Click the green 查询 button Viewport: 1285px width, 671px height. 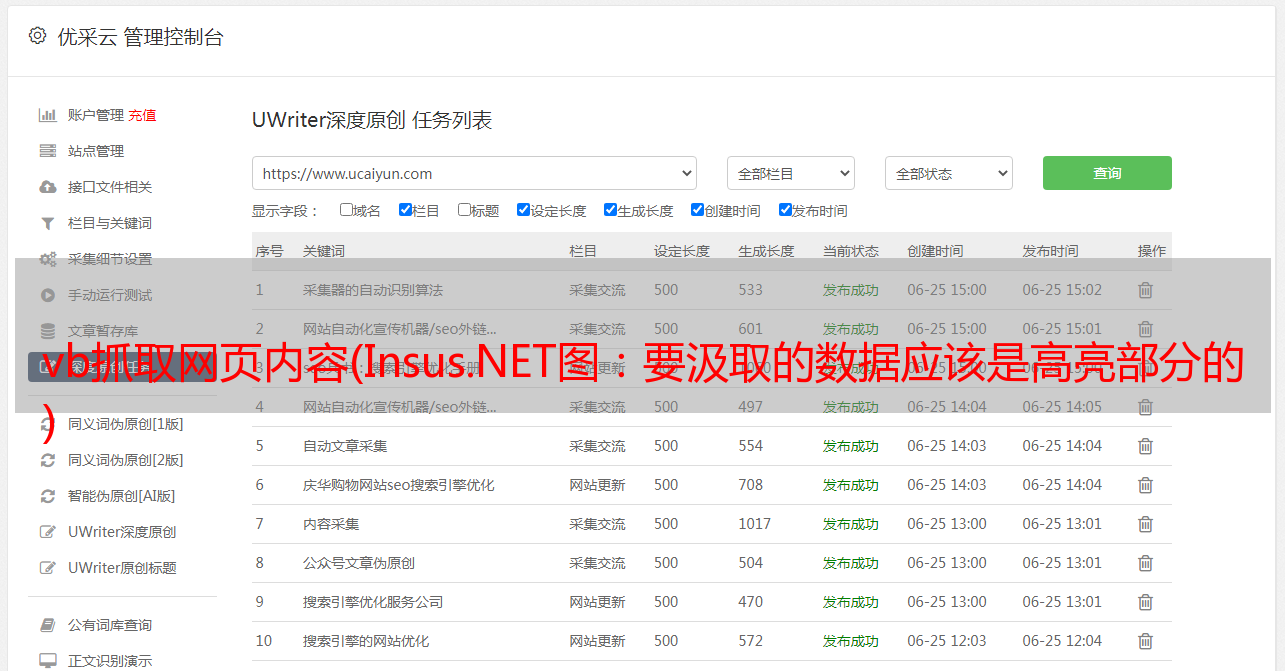click(x=1107, y=173)
